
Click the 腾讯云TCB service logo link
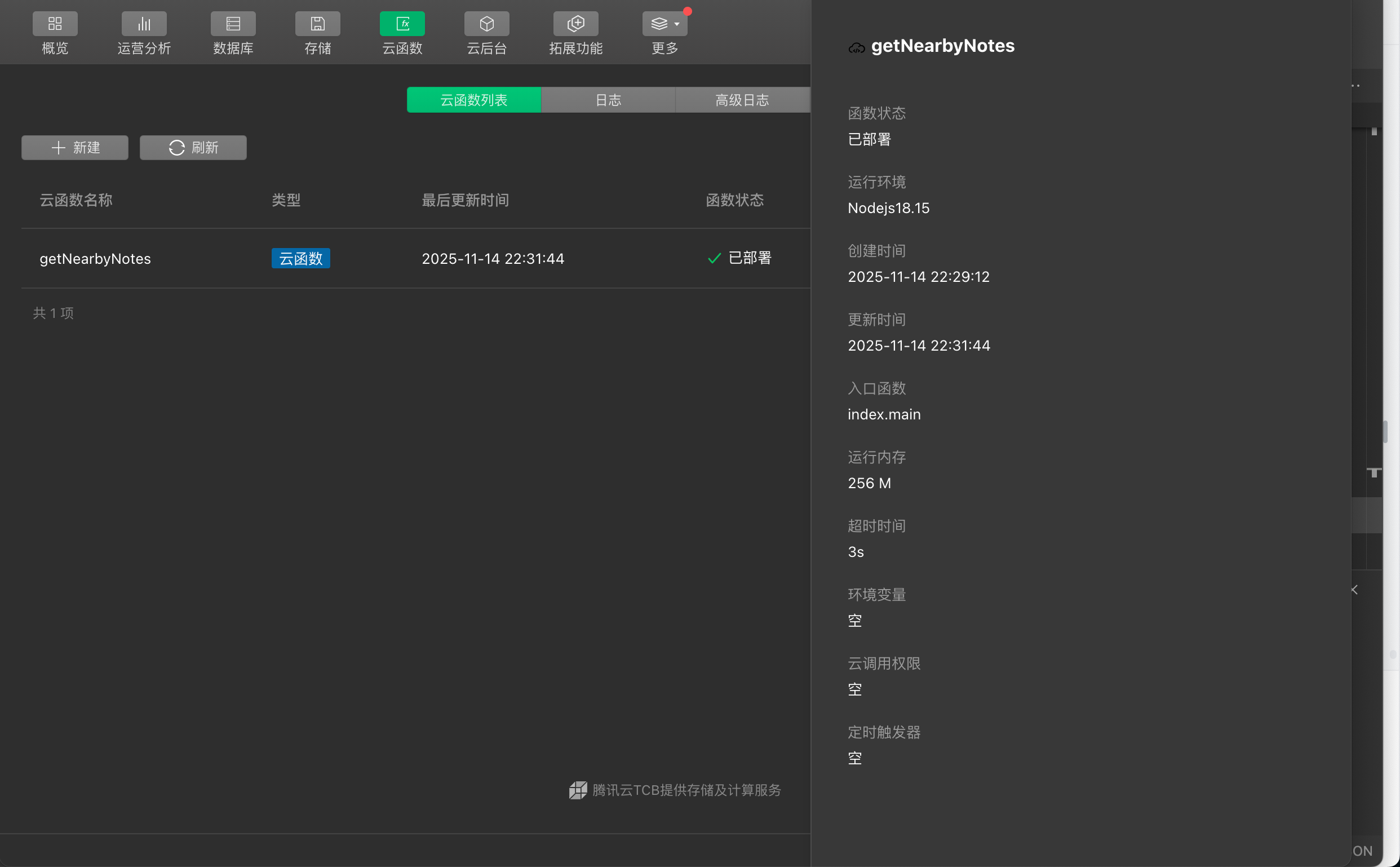click(675, 790)
